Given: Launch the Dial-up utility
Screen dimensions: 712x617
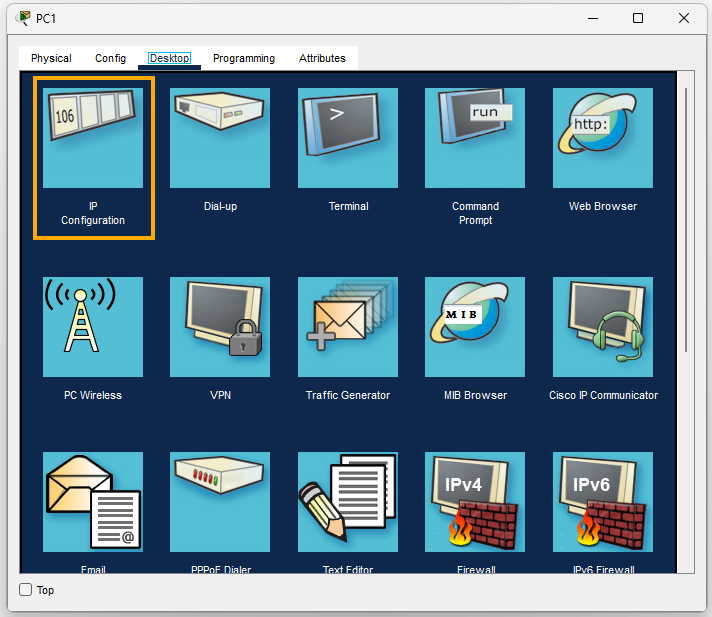Looking at the screenshot, I should pyautogui.click(x=220, y=138).
